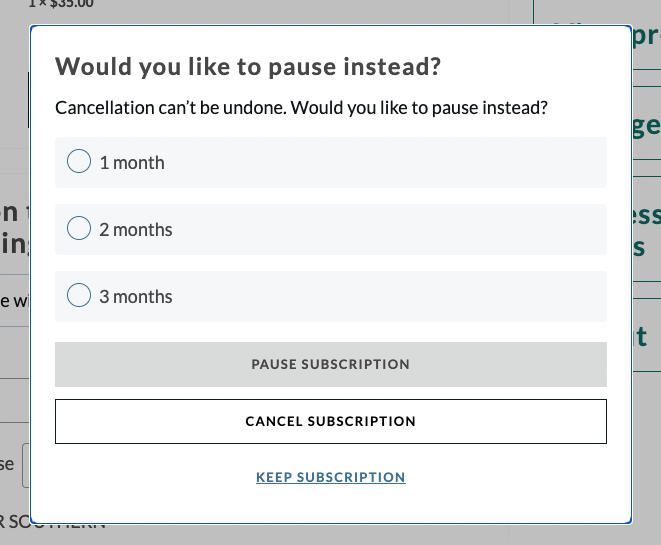Choose the 2 months radio circle
This screenshot has height=545, width=661.
point(79,229)
